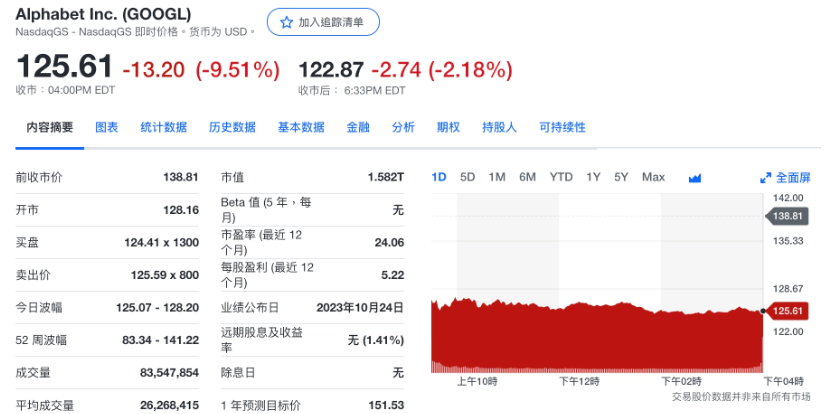Select the 5D chart range

[x=467, y=177]
